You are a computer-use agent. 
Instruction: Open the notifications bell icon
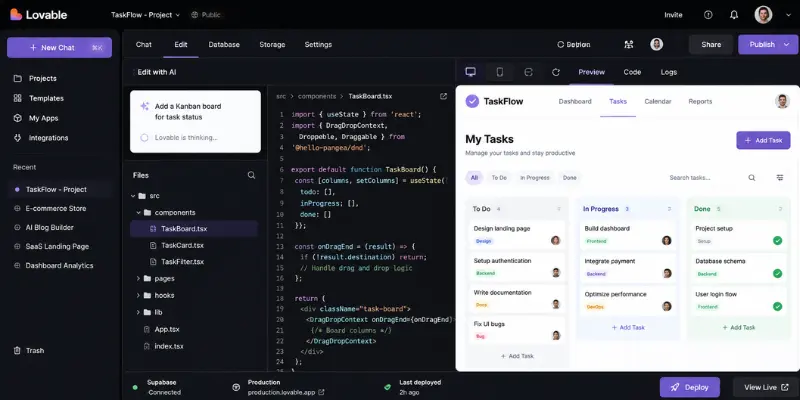point(734,15)
